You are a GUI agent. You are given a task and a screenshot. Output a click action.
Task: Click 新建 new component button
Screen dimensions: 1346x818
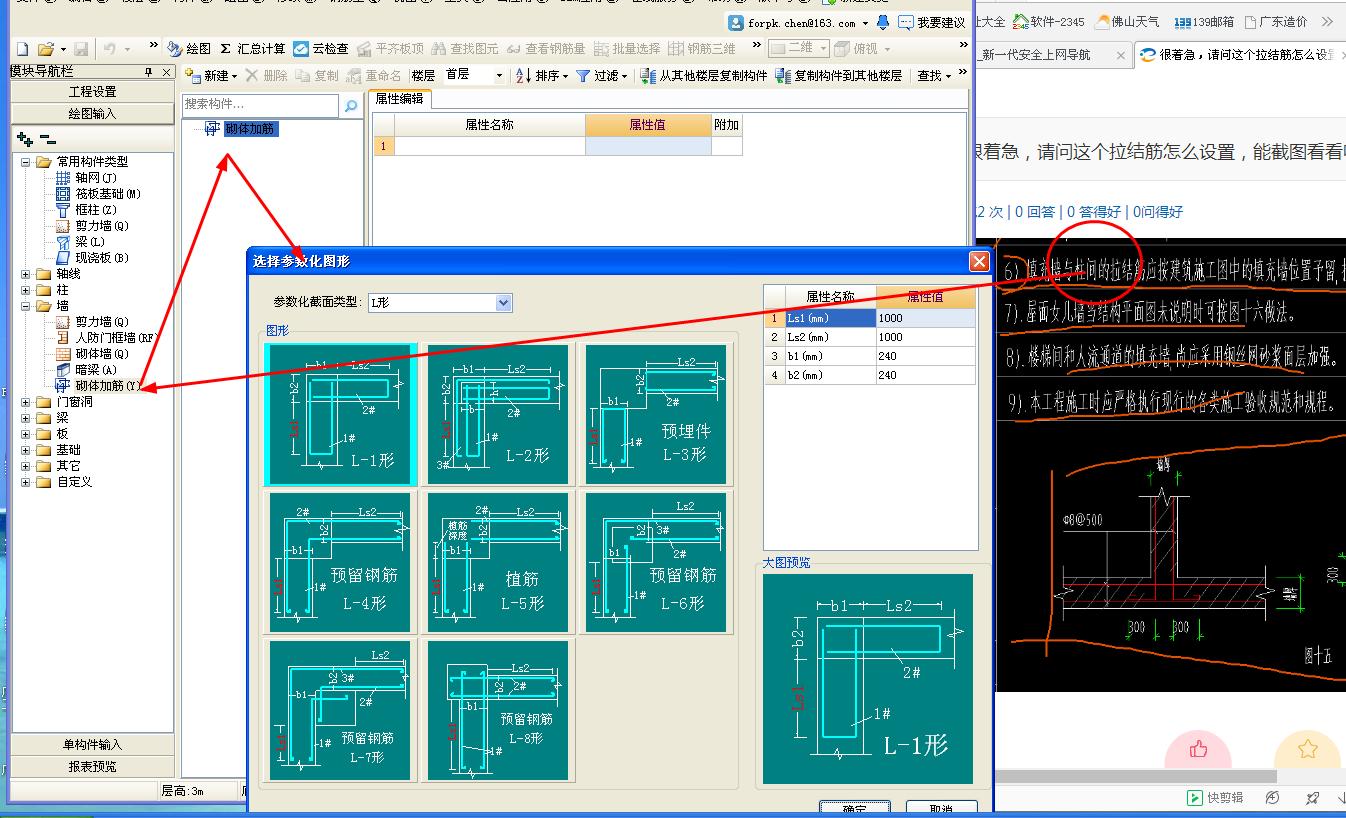click(x=213, y=75)
